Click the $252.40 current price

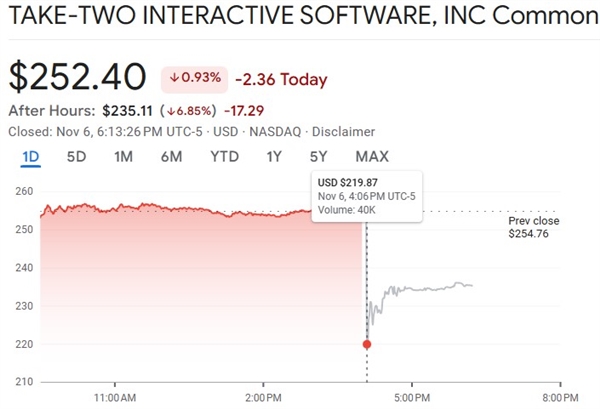(78, 78)
